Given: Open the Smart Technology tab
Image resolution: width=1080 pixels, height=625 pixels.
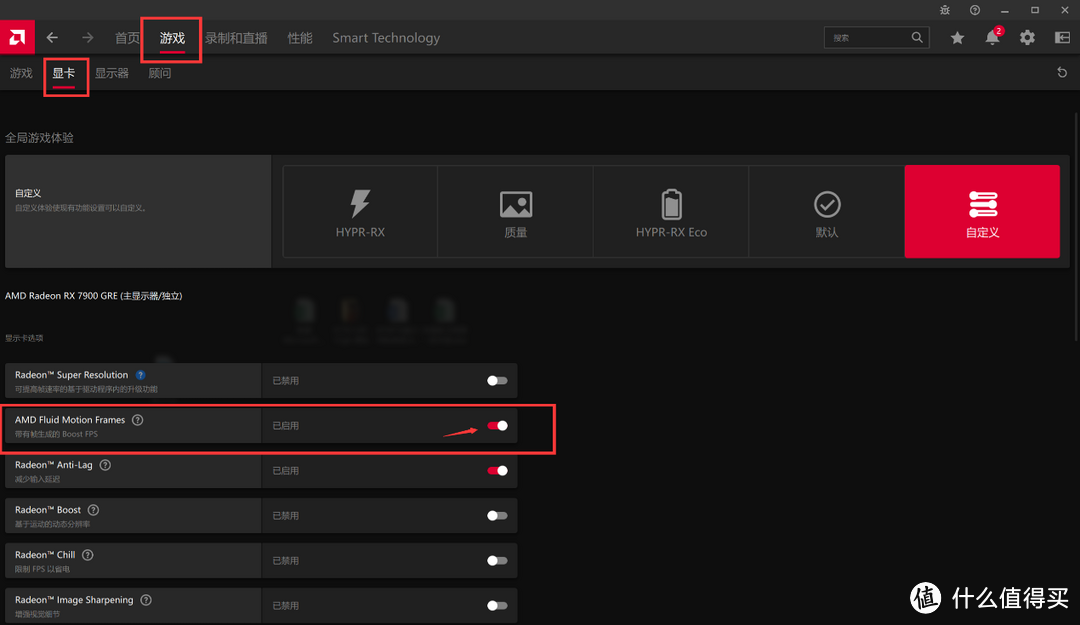Looking at the screenshot, I should [386, 38].
